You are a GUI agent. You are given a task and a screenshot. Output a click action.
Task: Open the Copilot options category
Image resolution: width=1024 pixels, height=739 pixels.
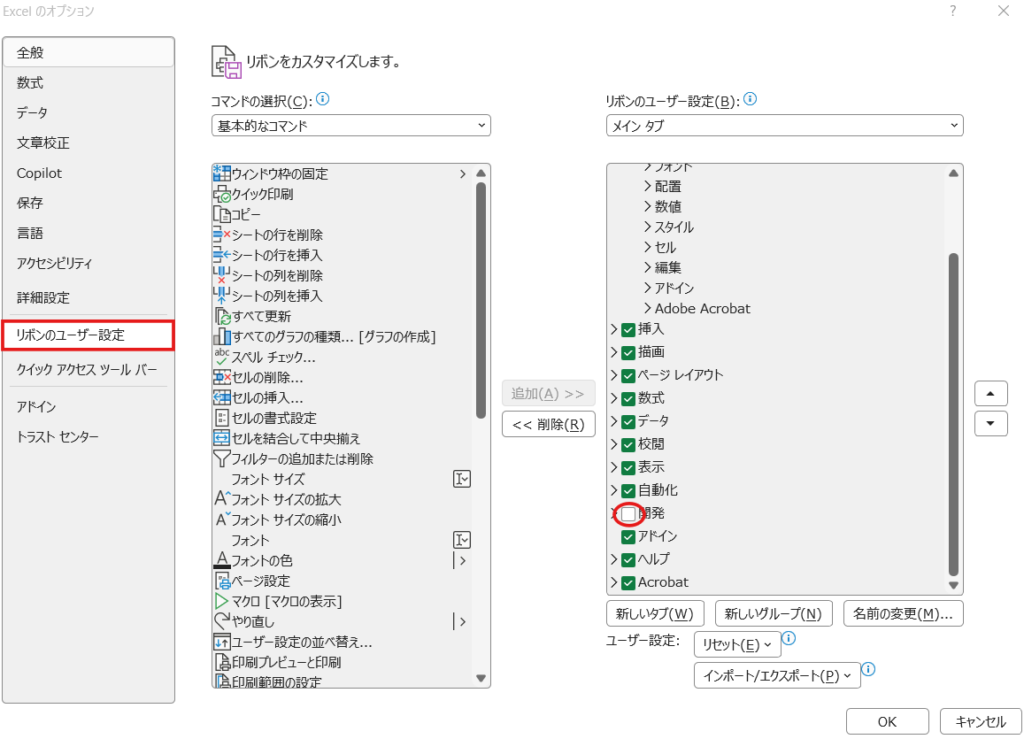point(89,173)
